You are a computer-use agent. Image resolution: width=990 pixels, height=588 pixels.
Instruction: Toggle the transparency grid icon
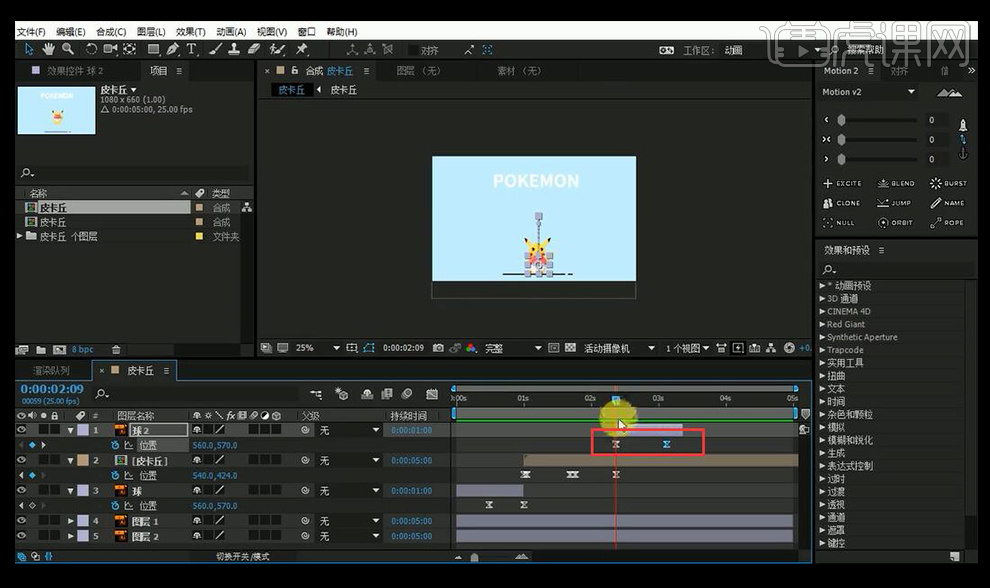tap(570, 348)
